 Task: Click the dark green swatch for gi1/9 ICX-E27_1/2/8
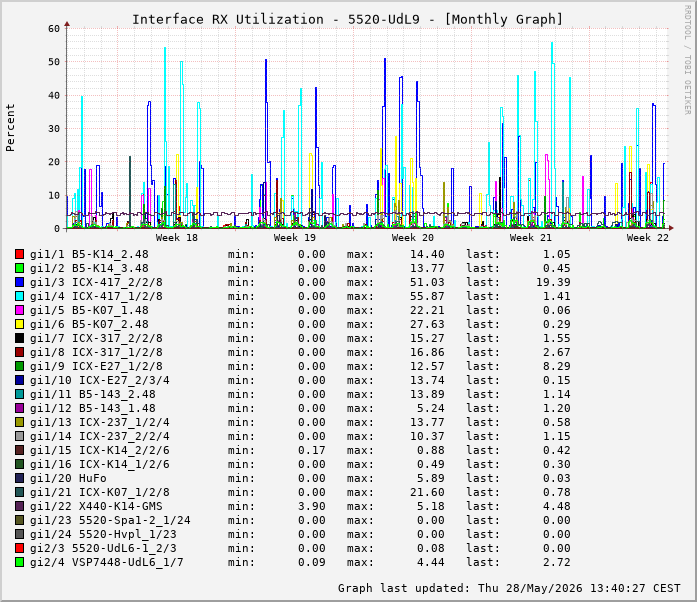click(19, 366)
